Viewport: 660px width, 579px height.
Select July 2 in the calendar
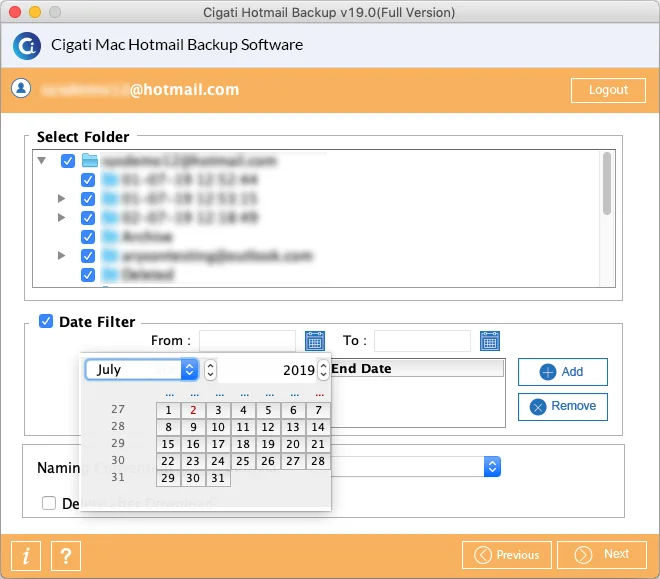[193, 410]
